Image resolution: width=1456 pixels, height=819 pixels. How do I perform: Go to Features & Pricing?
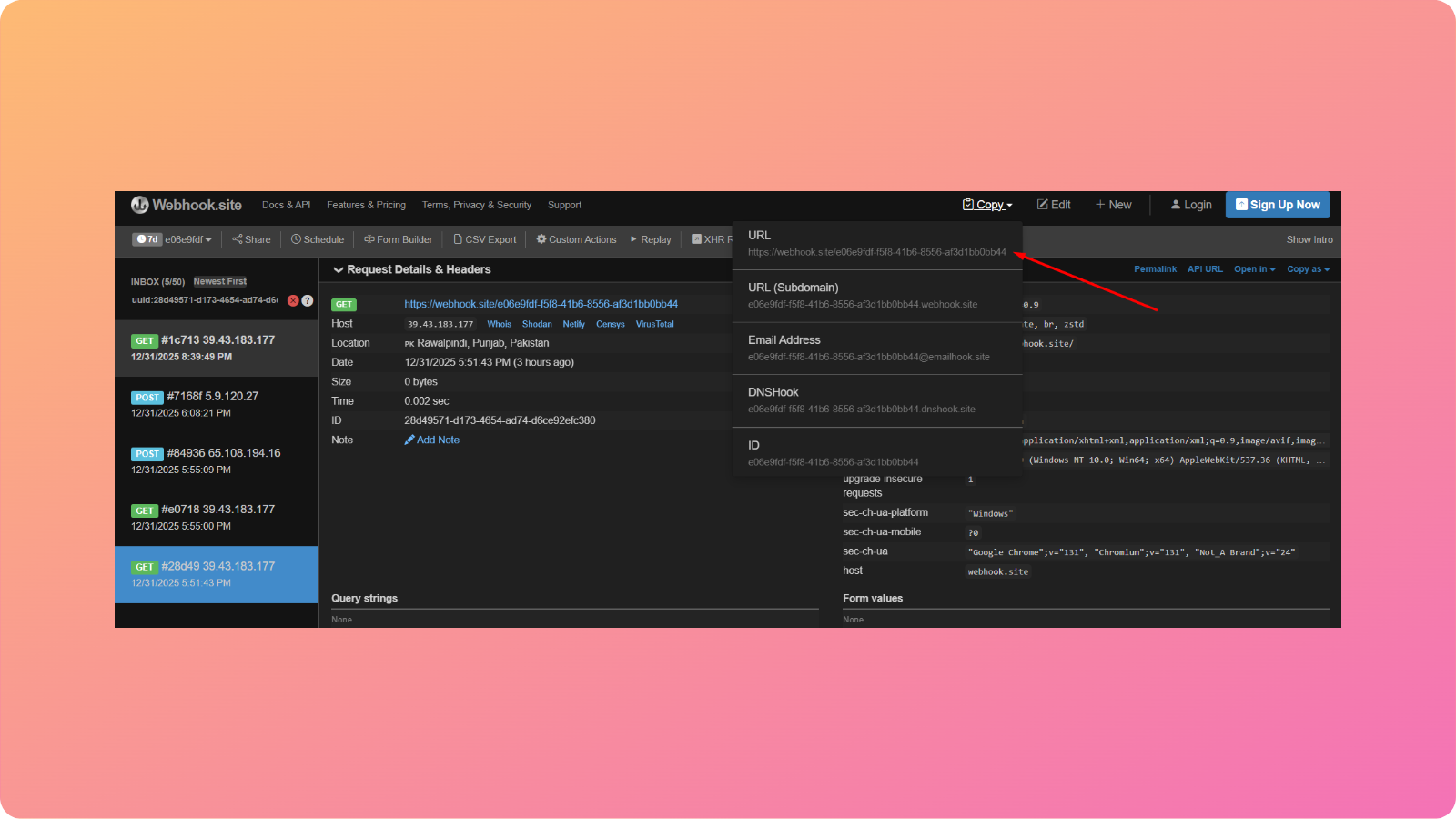tap(366, 205)
